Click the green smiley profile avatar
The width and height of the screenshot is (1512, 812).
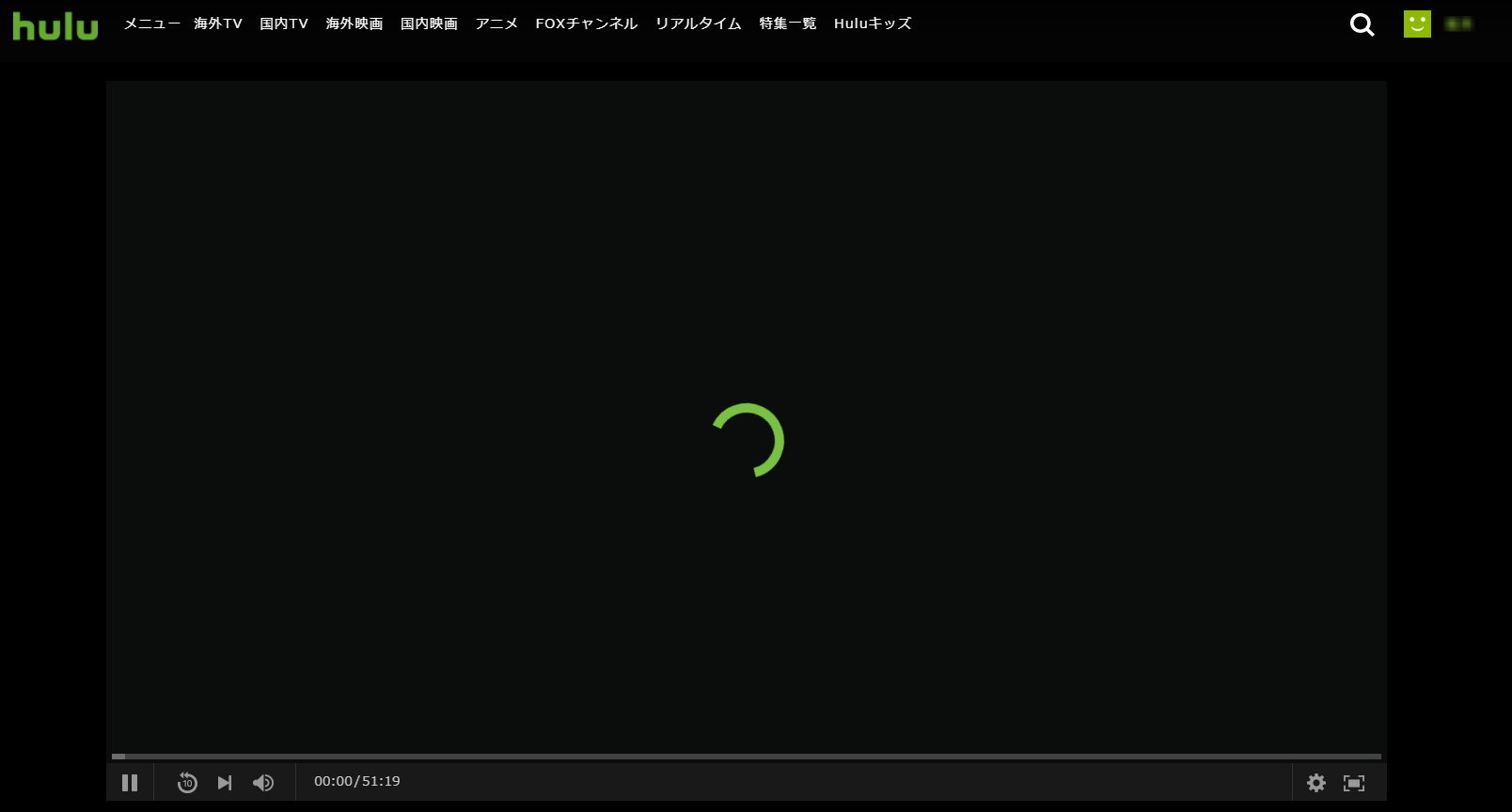[1416, 23]
